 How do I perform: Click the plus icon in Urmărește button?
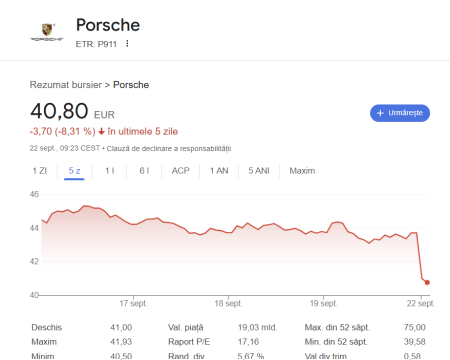pos(380,113)
